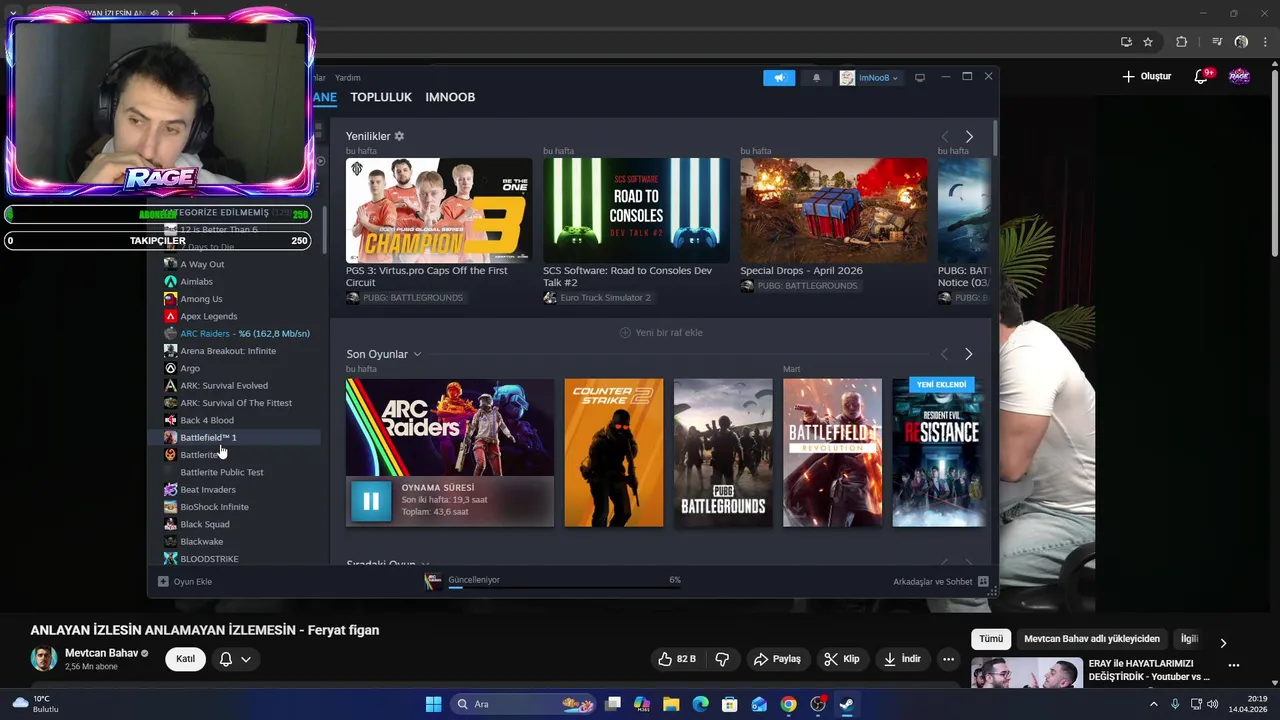Open Arkadaşlar ve Sohbet panel
1280x720 pixels.
pos(941,581)
